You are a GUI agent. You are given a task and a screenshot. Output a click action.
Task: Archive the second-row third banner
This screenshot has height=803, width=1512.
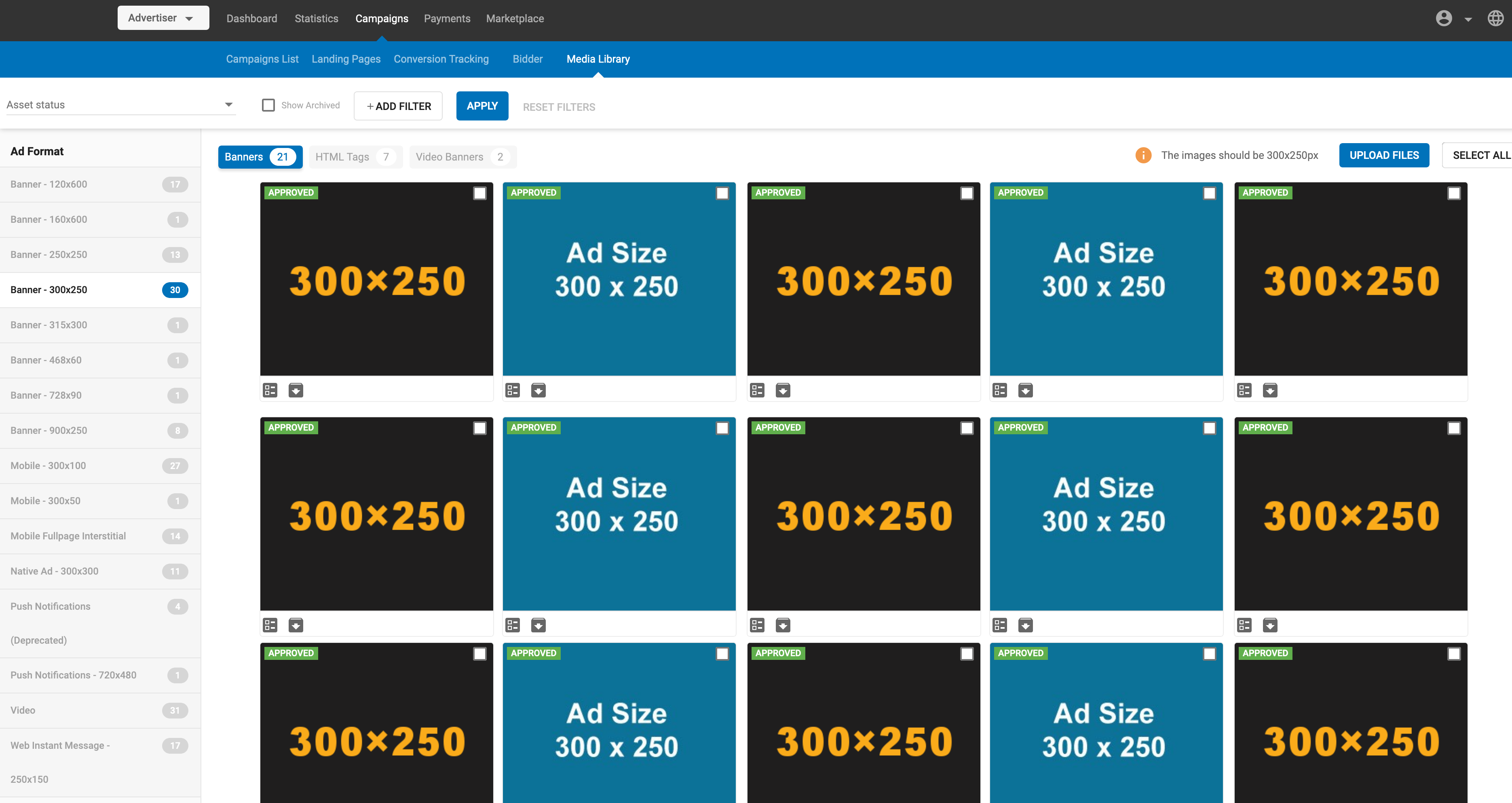click(782, 625)
